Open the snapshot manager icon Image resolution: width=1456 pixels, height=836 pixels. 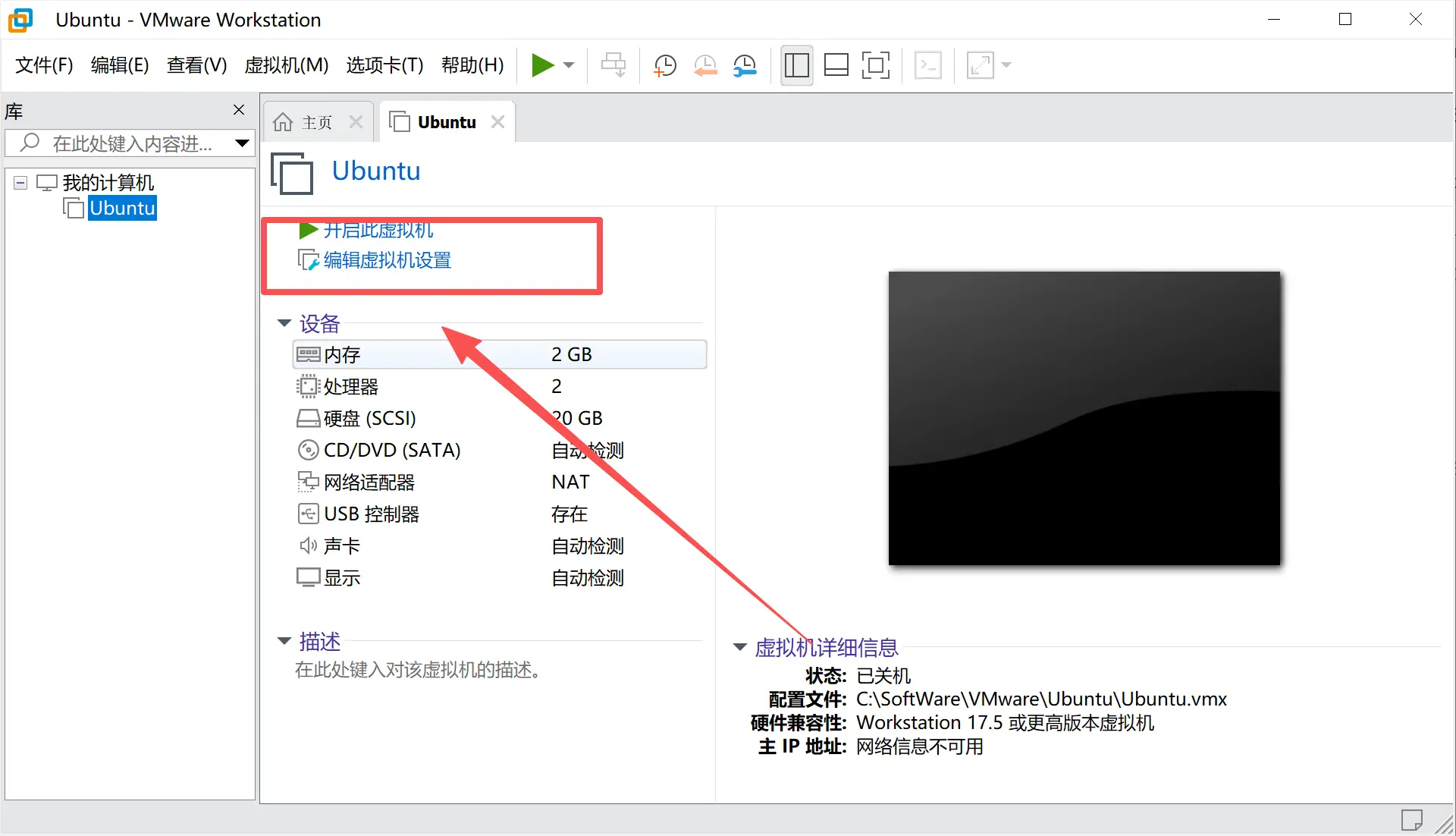pyautogui.click(x=745, y=65)
